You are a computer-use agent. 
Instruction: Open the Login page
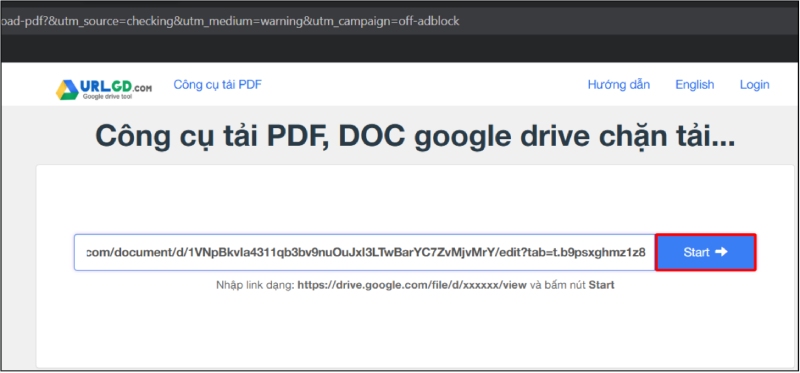[754, 85]
